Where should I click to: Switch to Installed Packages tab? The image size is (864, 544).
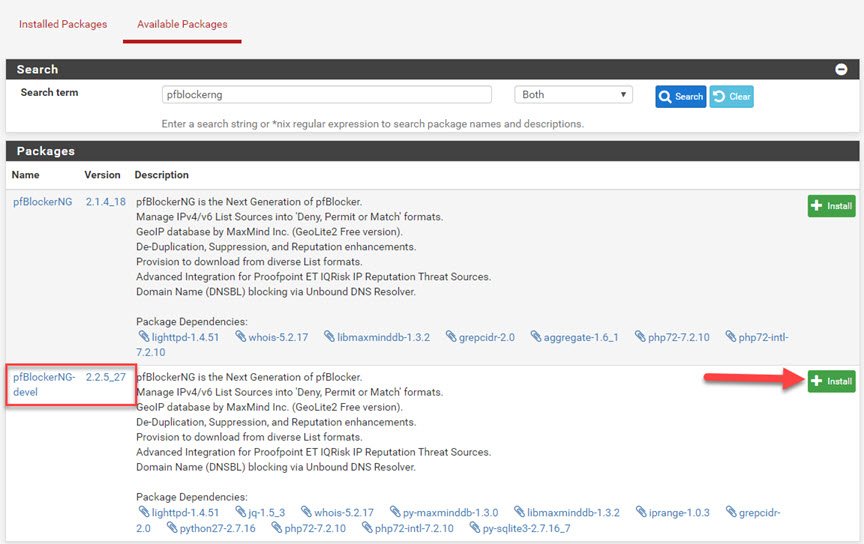coord(63,24)
